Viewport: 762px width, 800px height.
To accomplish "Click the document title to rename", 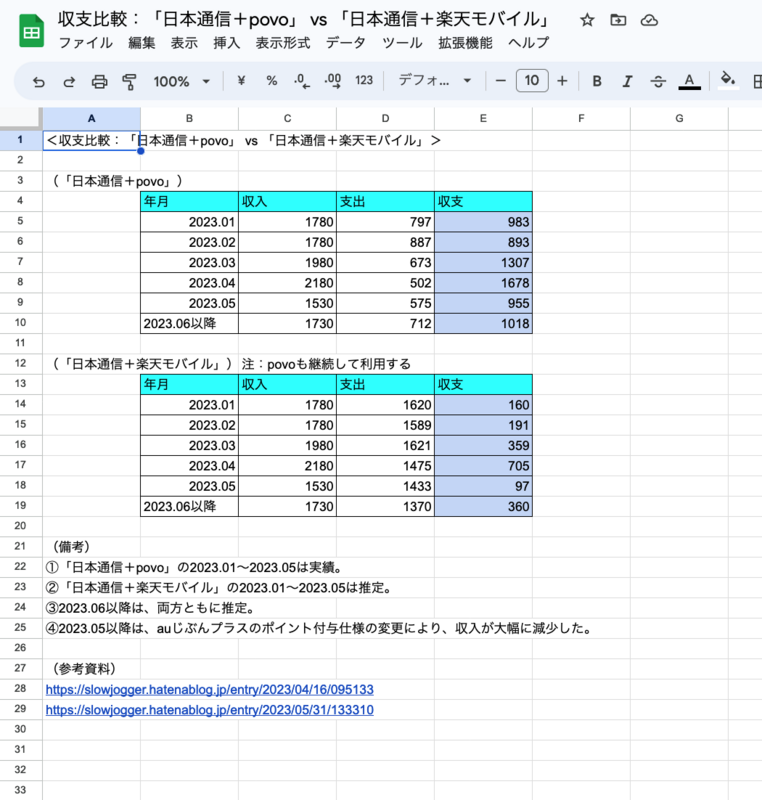I will point(304,19).
